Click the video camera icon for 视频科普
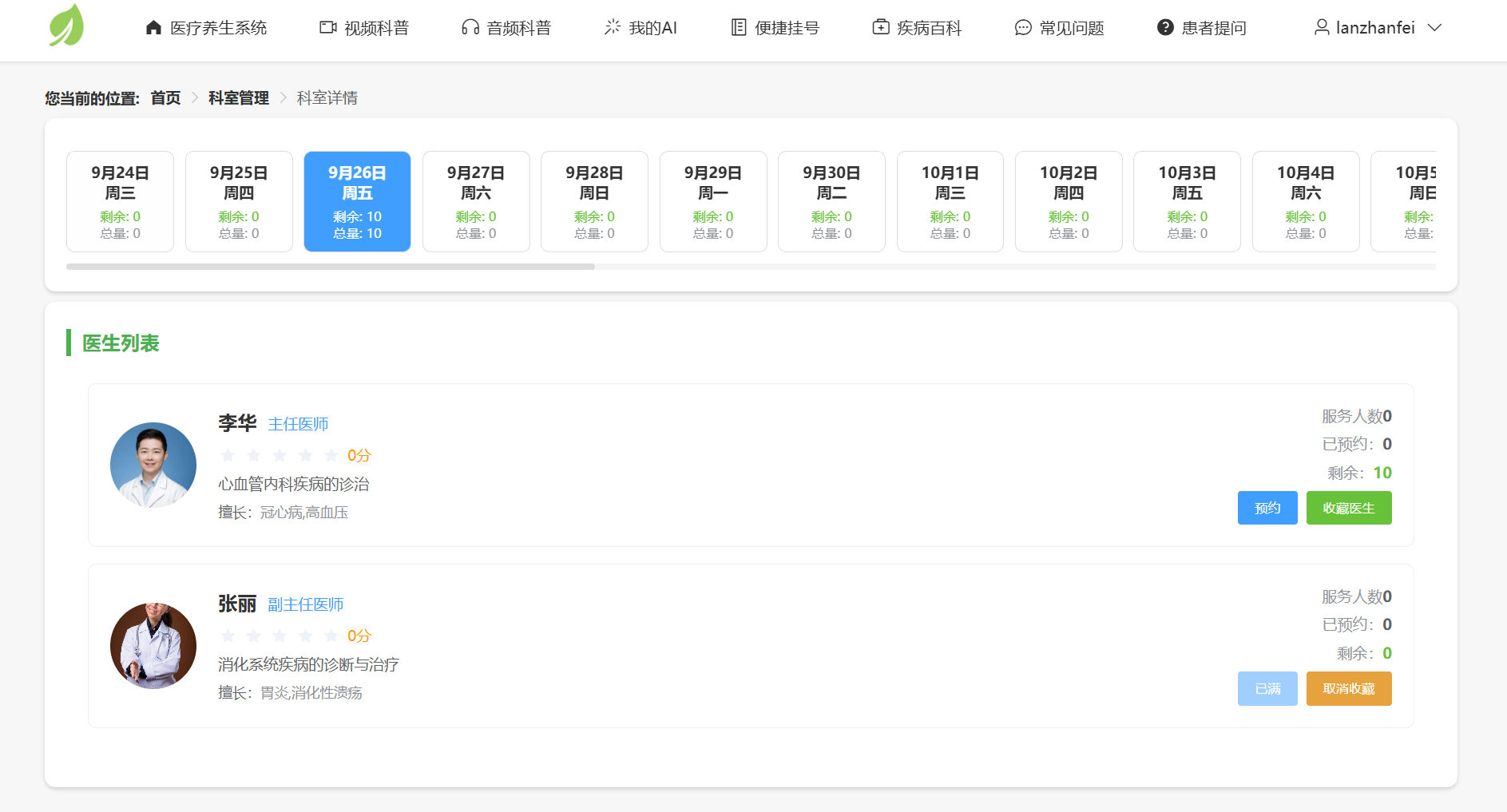Viewport: 1507px width, 812px height. [x=328, y=28]
